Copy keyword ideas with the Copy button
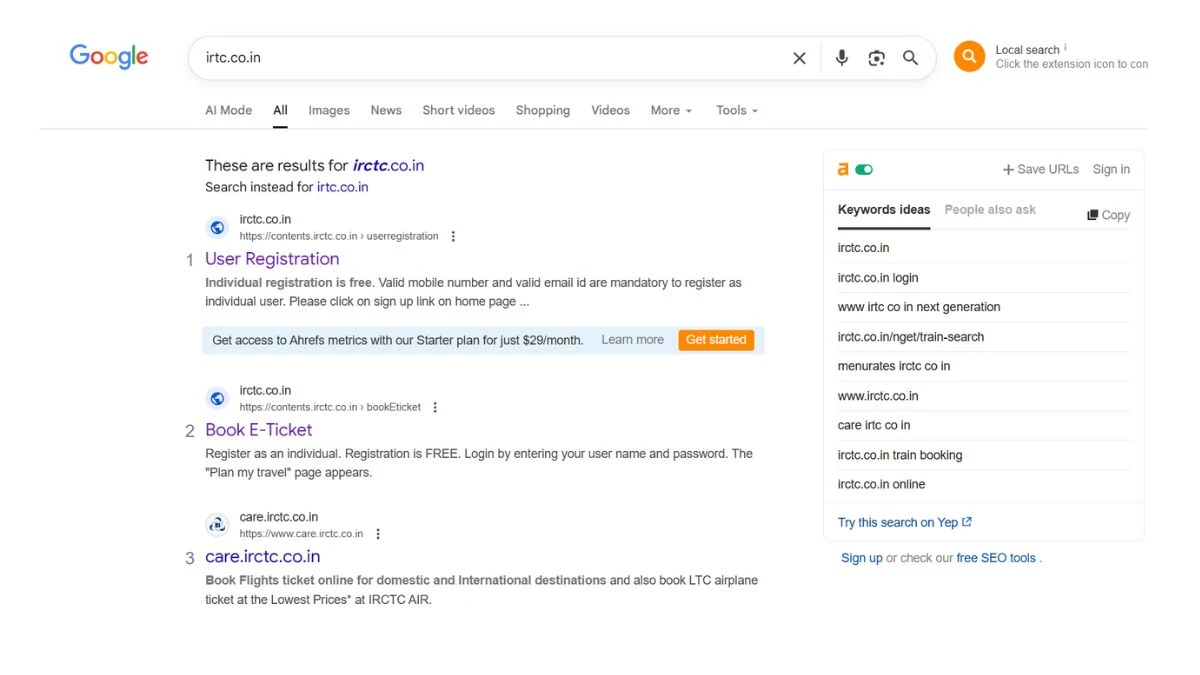Image resolution: width=1200 pixels, height=675 pixels. [1108, 215]
